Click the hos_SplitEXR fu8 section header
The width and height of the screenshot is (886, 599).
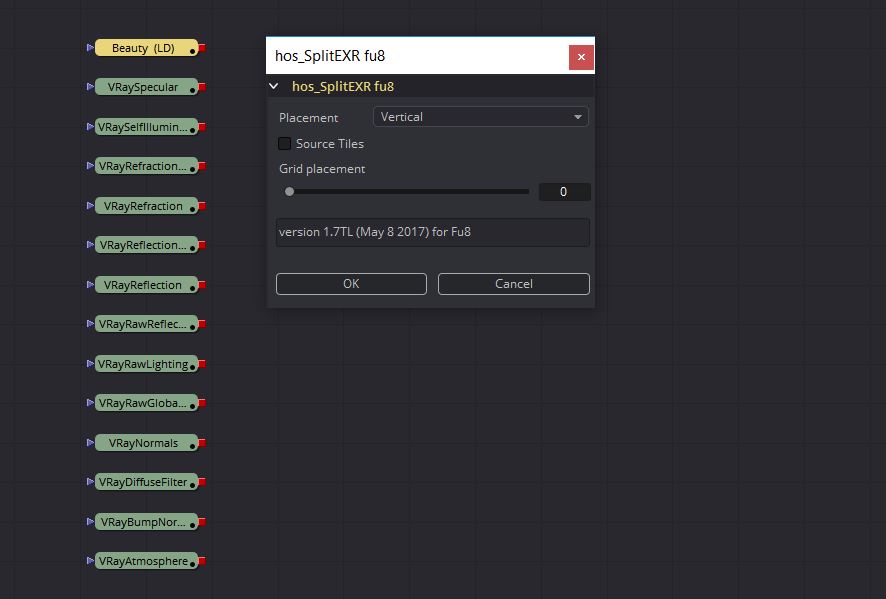click(431, 86)
